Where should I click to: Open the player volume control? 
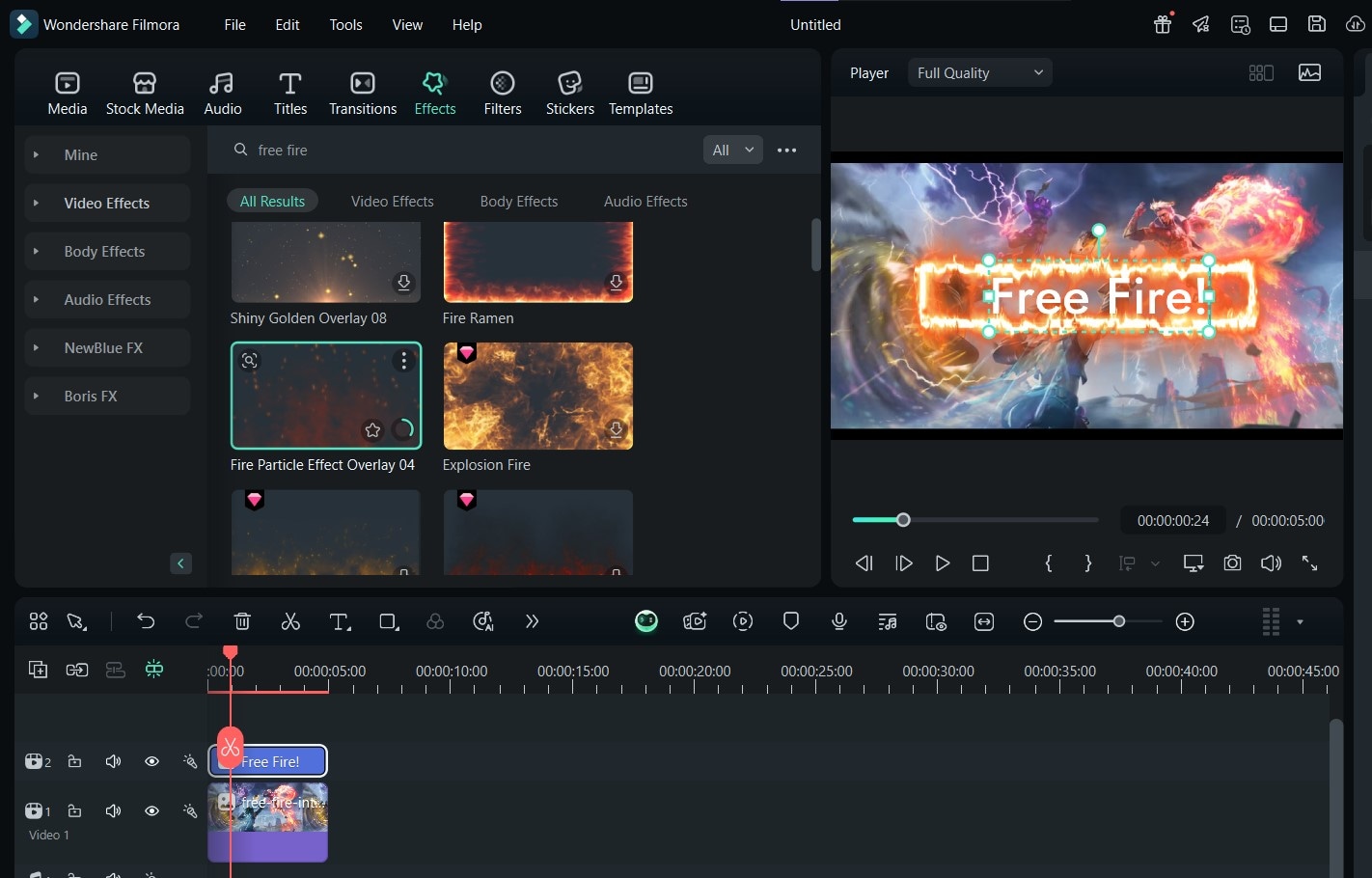1271,562
